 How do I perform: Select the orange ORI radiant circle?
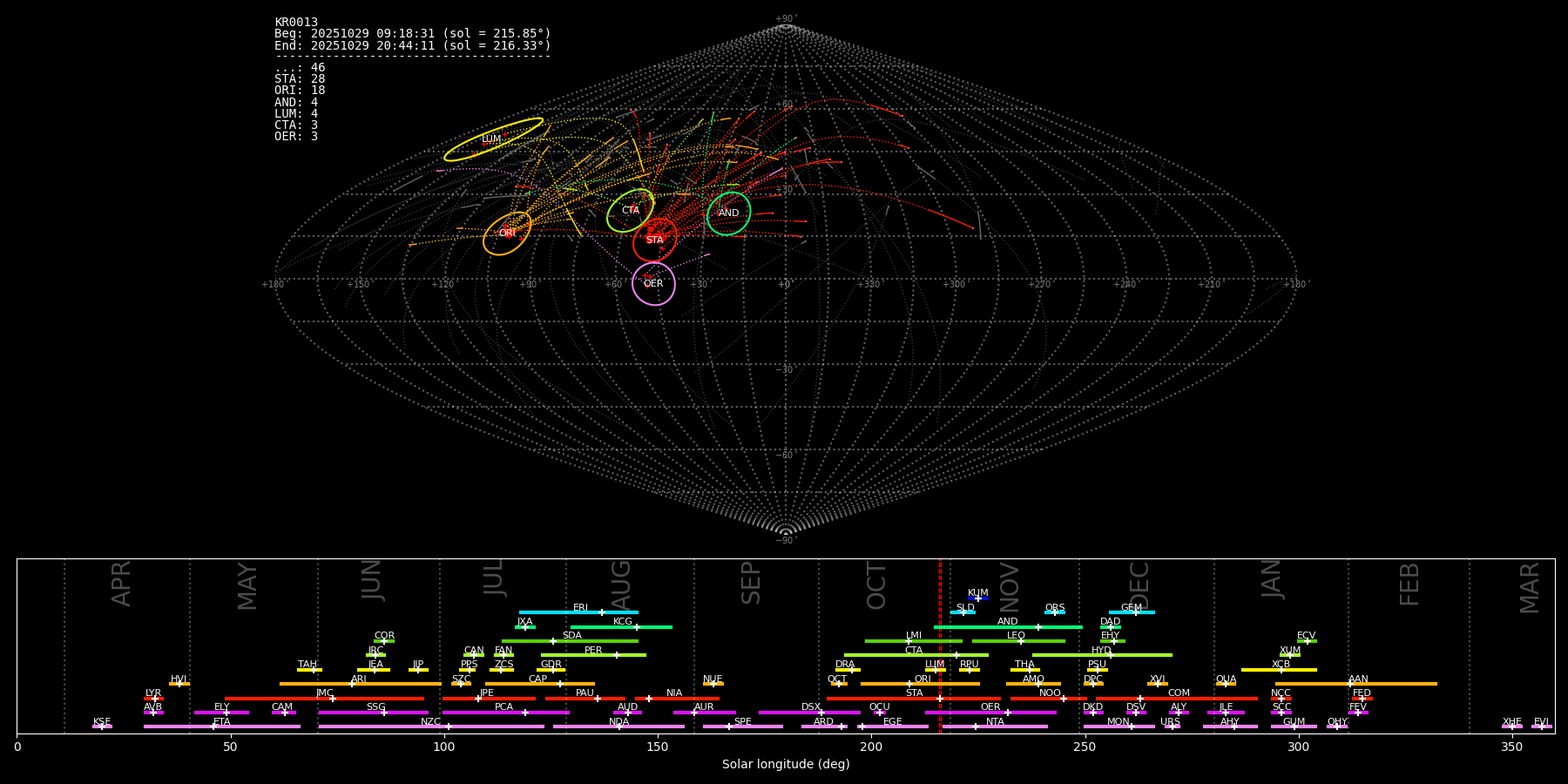[x=507, y=233]
